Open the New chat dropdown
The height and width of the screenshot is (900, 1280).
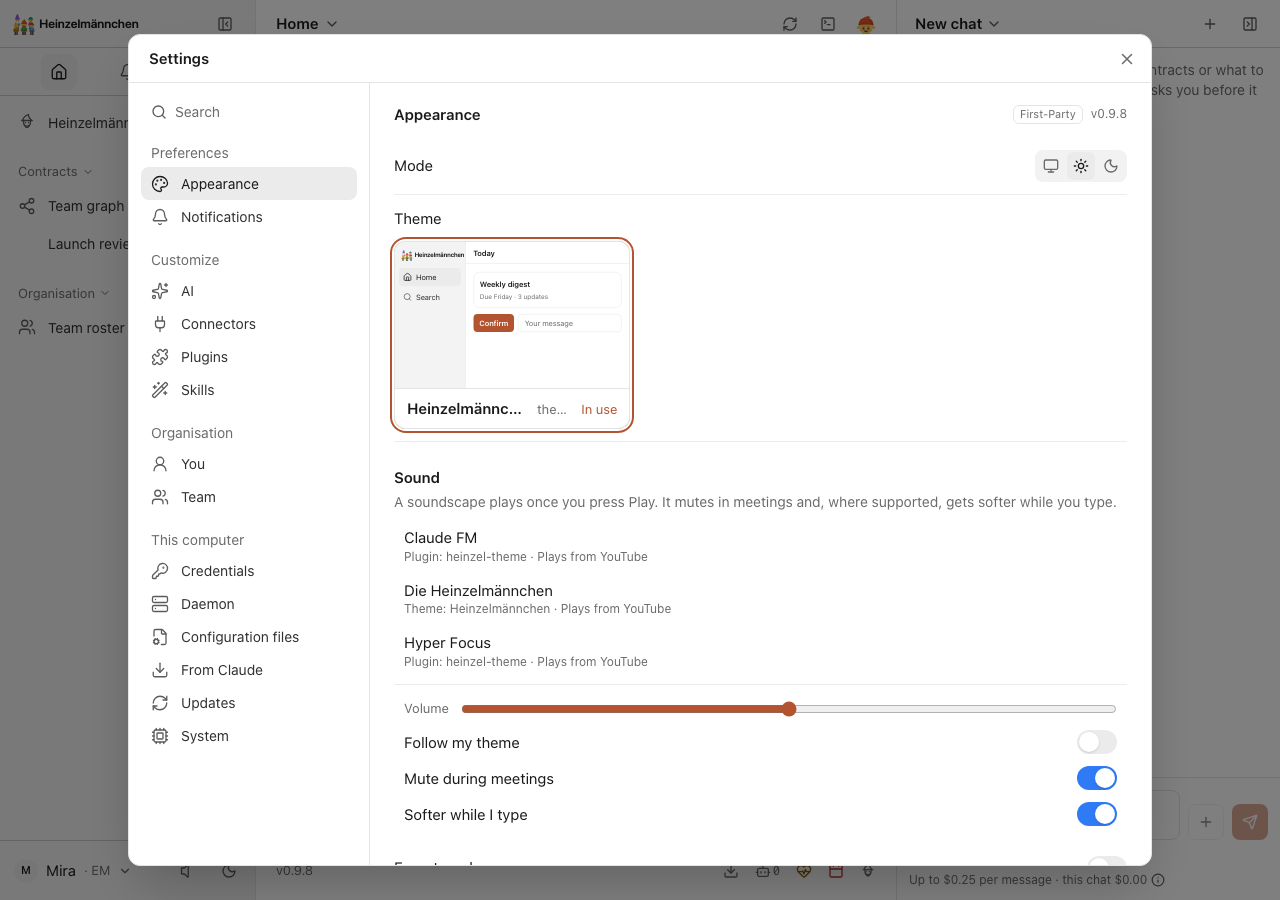(957, 24)
